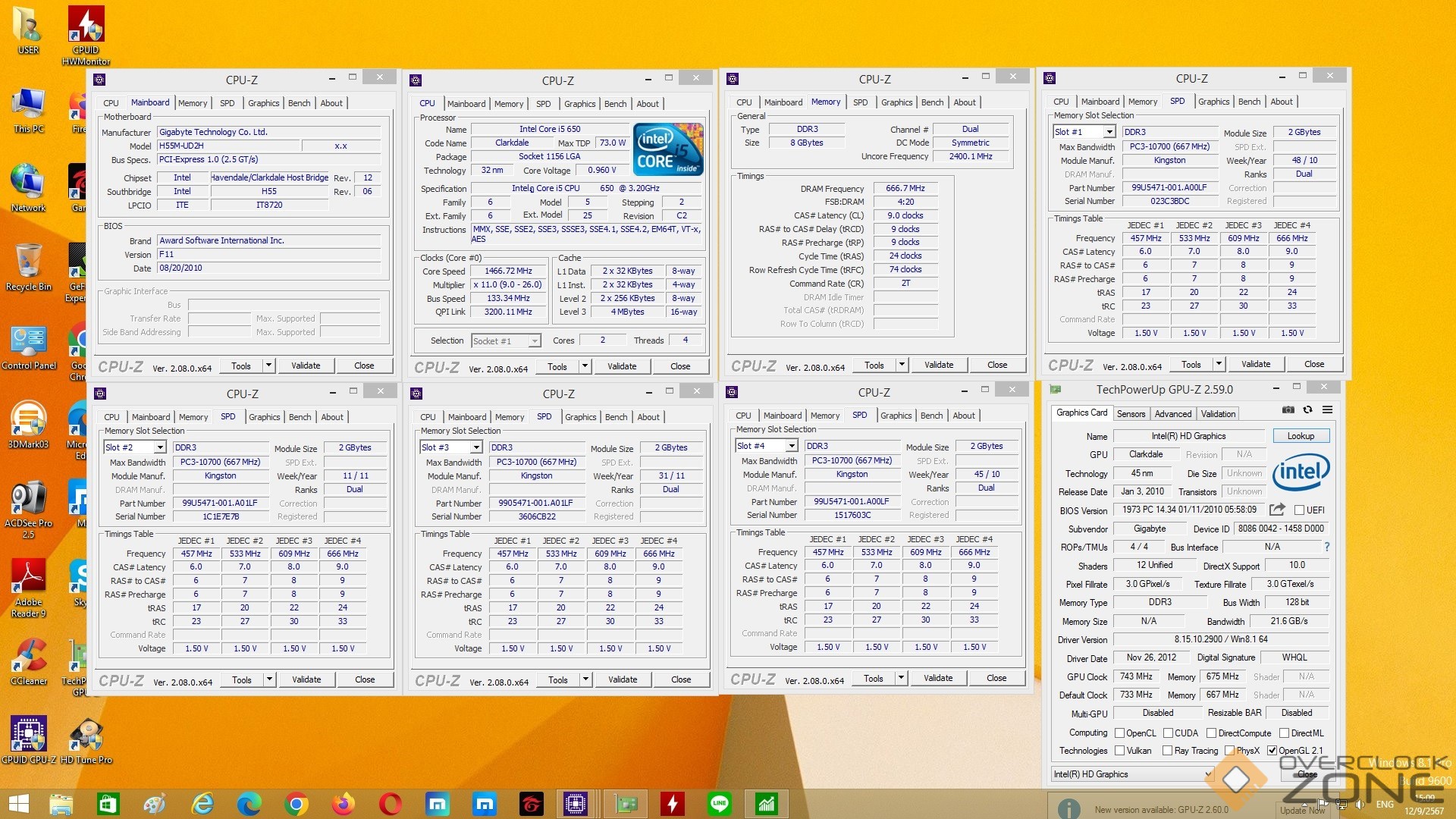Open the GPU-Z hamburger menu
The image size is (1456, 819).
click(1327, 410)
